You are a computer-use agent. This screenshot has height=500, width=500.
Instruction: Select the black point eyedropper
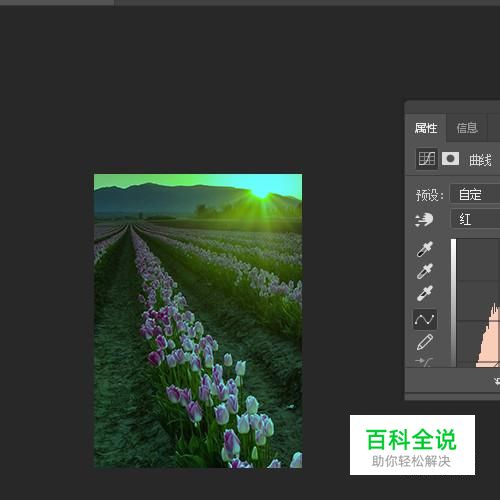424,249
